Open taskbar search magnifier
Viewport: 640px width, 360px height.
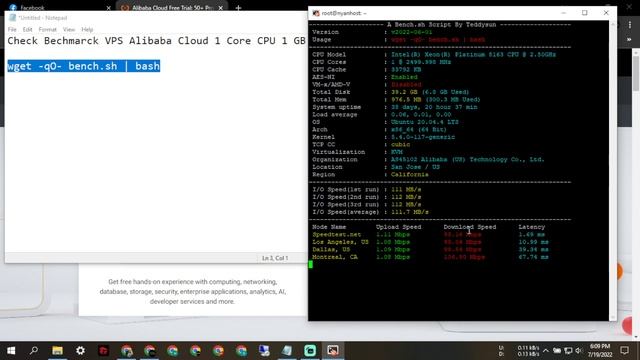[x=34, y=351]
